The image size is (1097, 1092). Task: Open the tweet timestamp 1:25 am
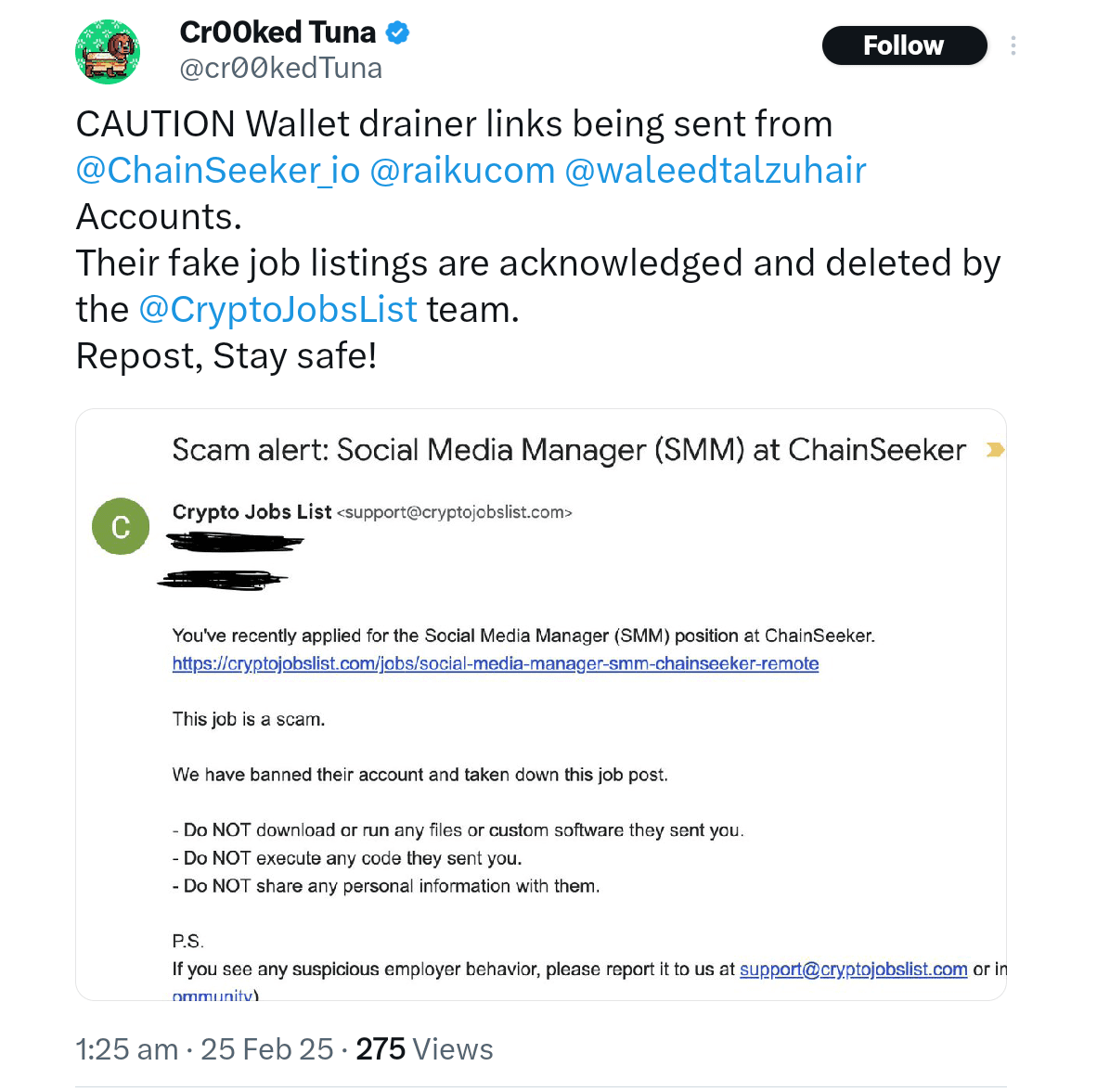point(126,1049)
